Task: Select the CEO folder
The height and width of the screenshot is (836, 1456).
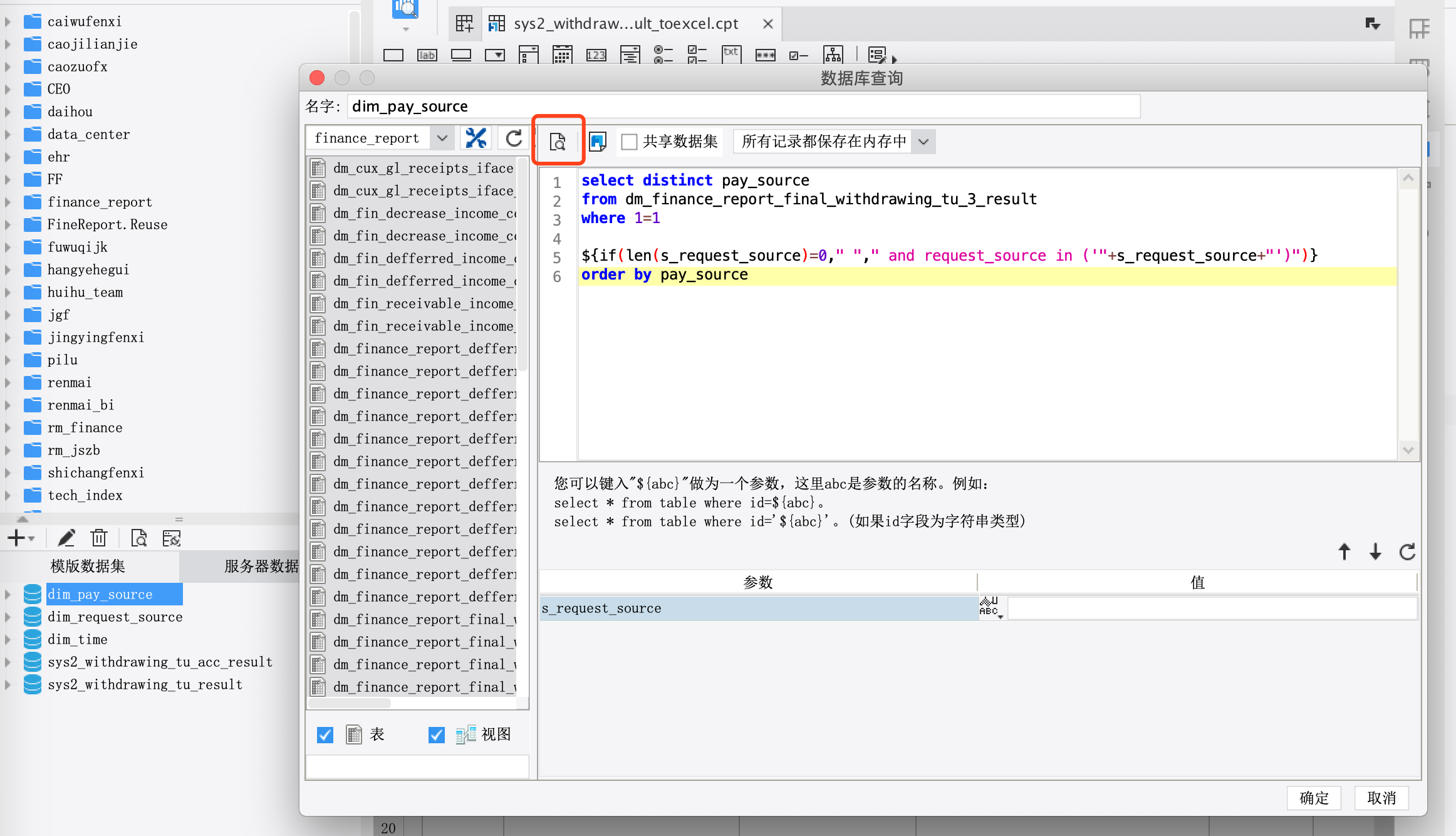Action: click(59, 89)
